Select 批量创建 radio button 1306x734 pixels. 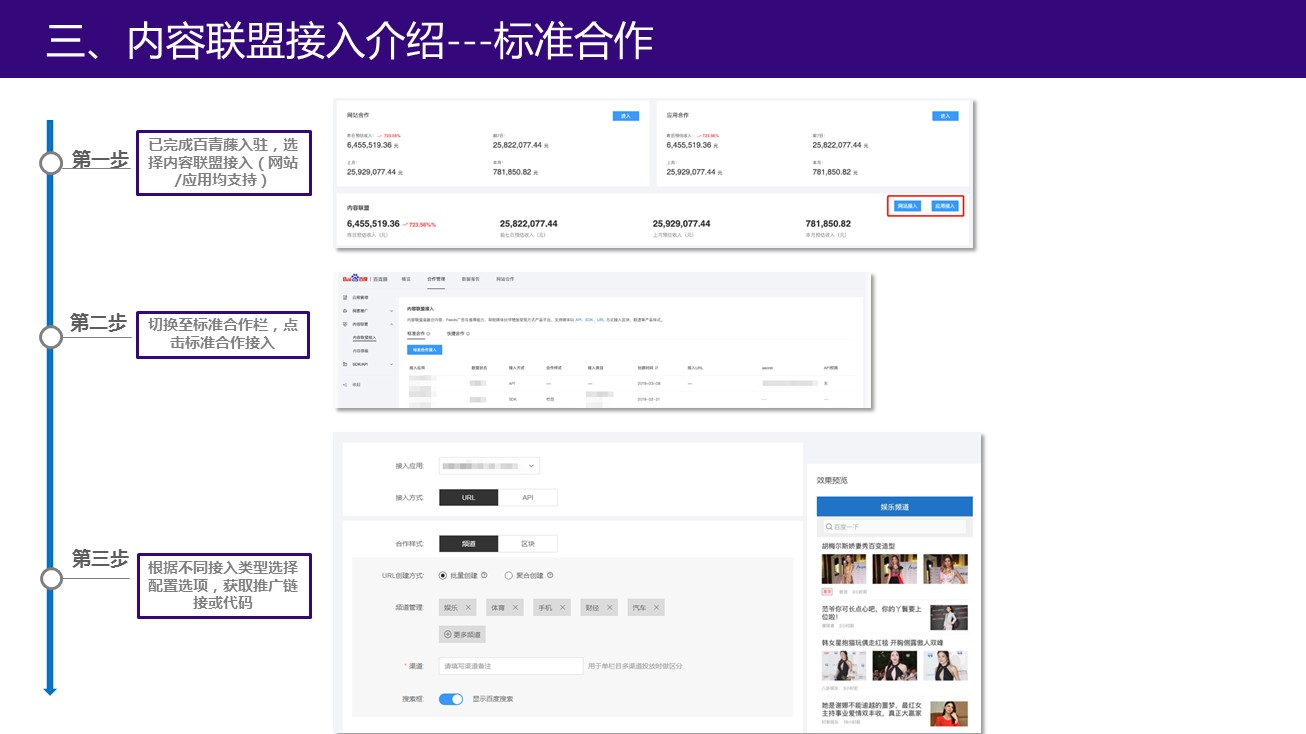(x=443, y=575)
